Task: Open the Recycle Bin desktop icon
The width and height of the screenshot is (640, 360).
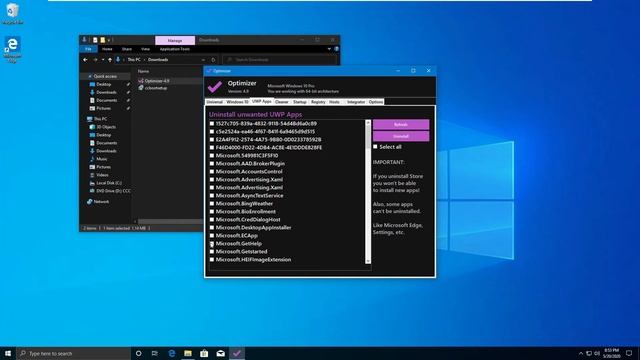Action: pyautogui.click(x=12, y=13)
